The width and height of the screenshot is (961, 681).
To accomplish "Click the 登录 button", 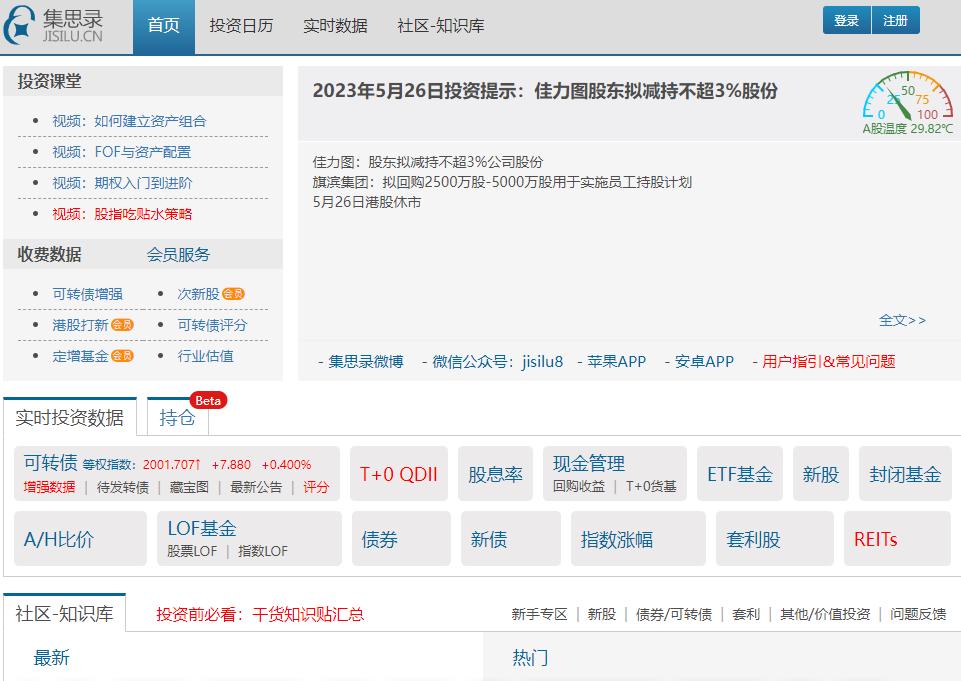I will [845, 19].
